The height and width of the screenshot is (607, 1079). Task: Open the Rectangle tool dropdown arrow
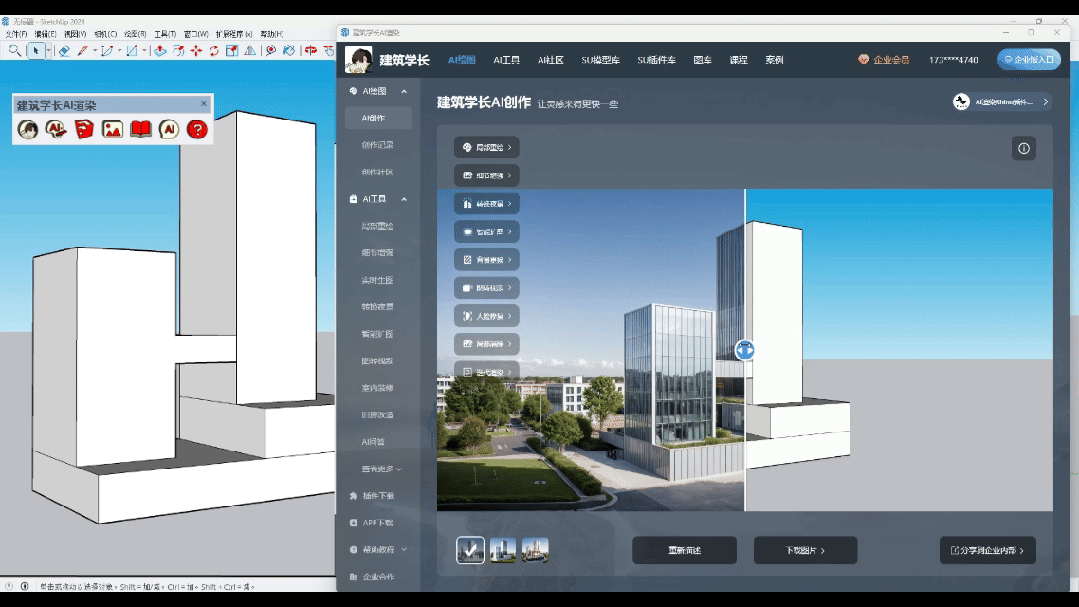144,50
